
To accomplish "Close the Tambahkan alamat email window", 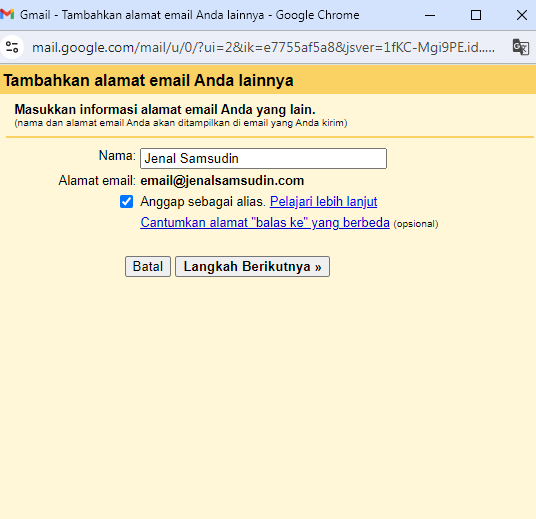I will click(x=522, y=15).
